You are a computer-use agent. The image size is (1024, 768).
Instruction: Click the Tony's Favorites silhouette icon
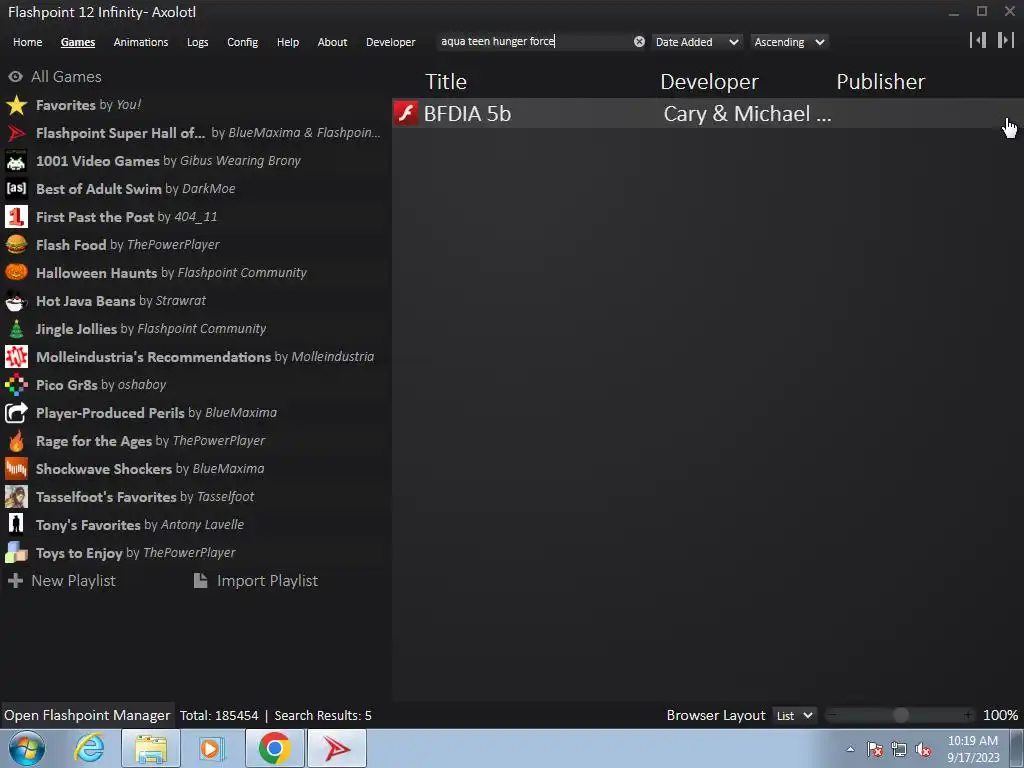[x=16, y=525]
